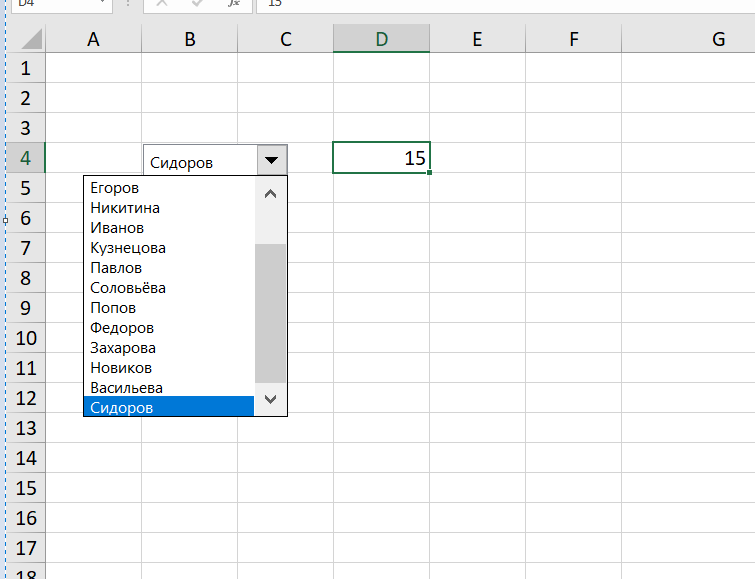This screenshot has height=579, width=755.
Task: Select highlighted Сидоров list entry
Action: point(169,407)
